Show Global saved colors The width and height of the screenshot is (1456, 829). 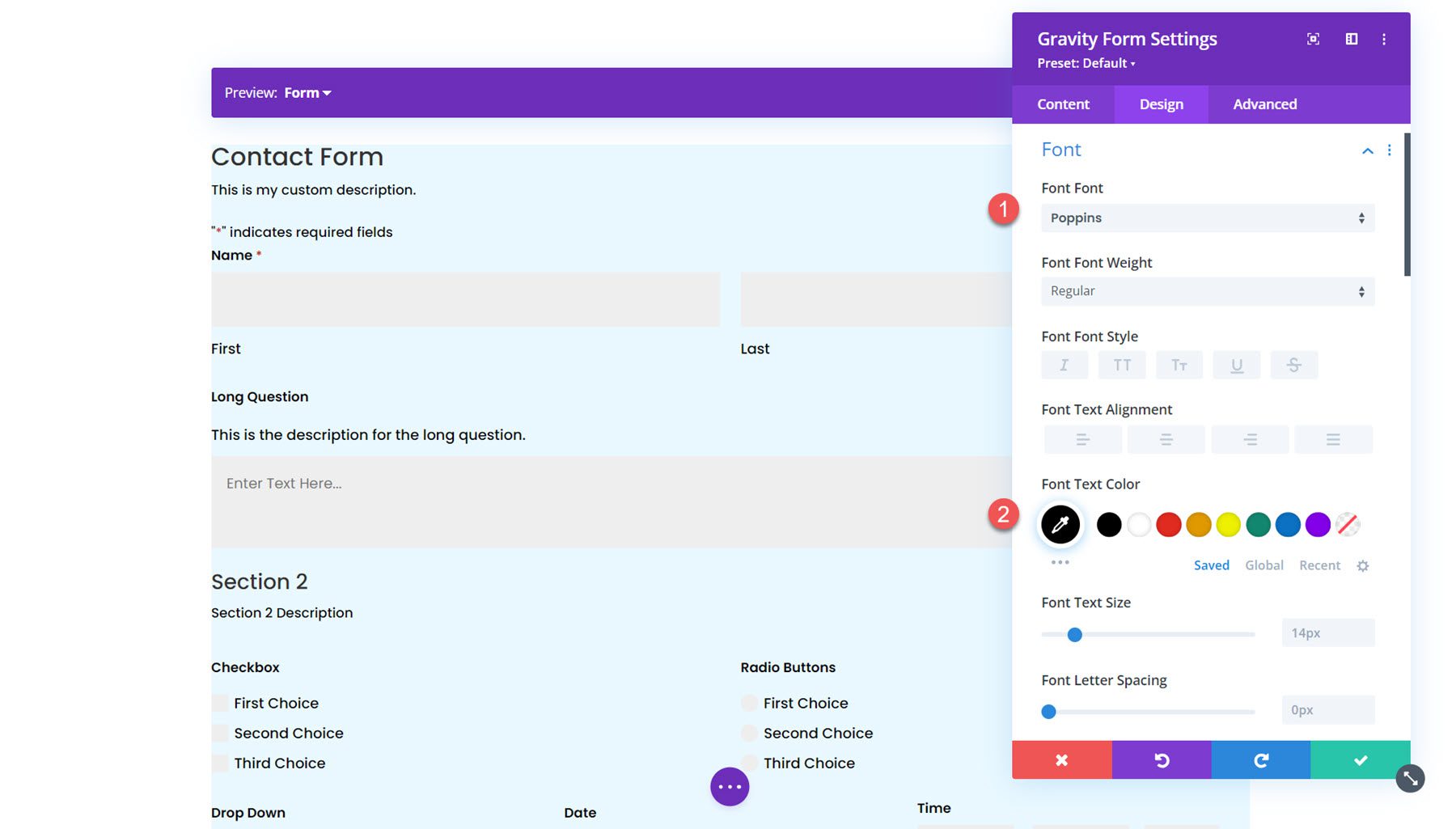click(x=1263, y=565)
